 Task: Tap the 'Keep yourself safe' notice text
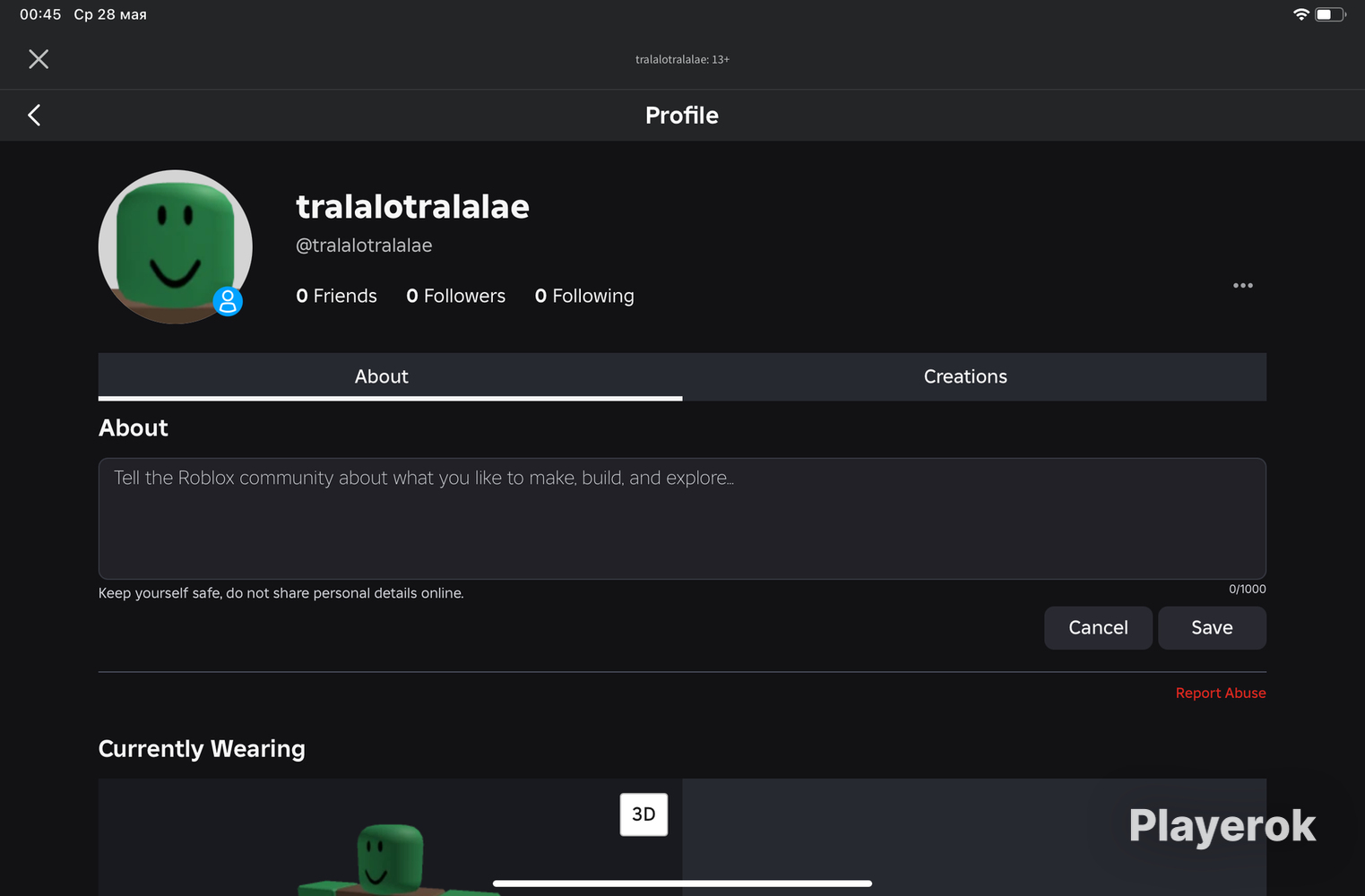(281, 593)
